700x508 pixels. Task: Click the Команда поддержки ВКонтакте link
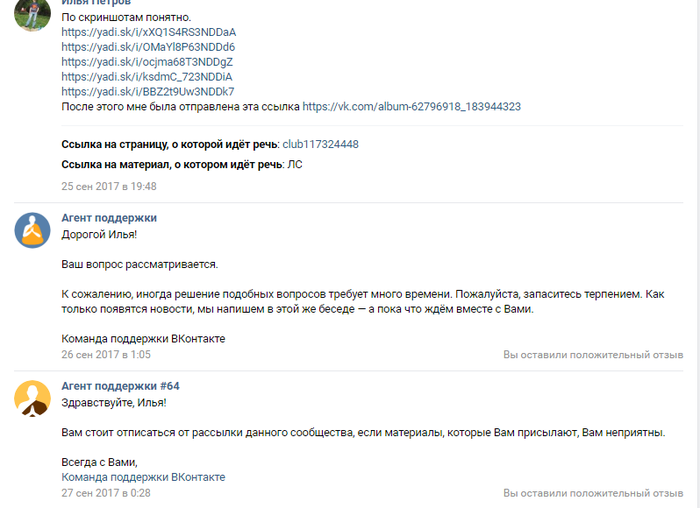(143, 477)
